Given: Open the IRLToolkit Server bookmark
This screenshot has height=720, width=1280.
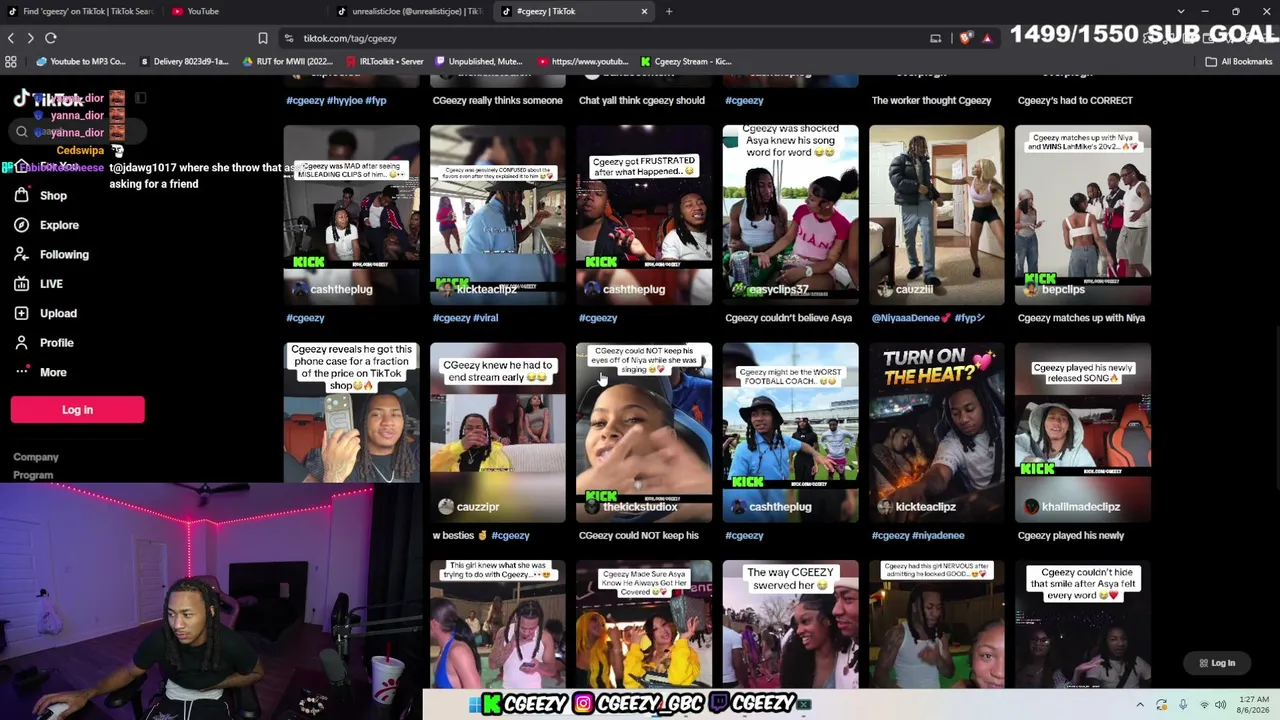Looking at the screenshot, I should tap(385, 61).
